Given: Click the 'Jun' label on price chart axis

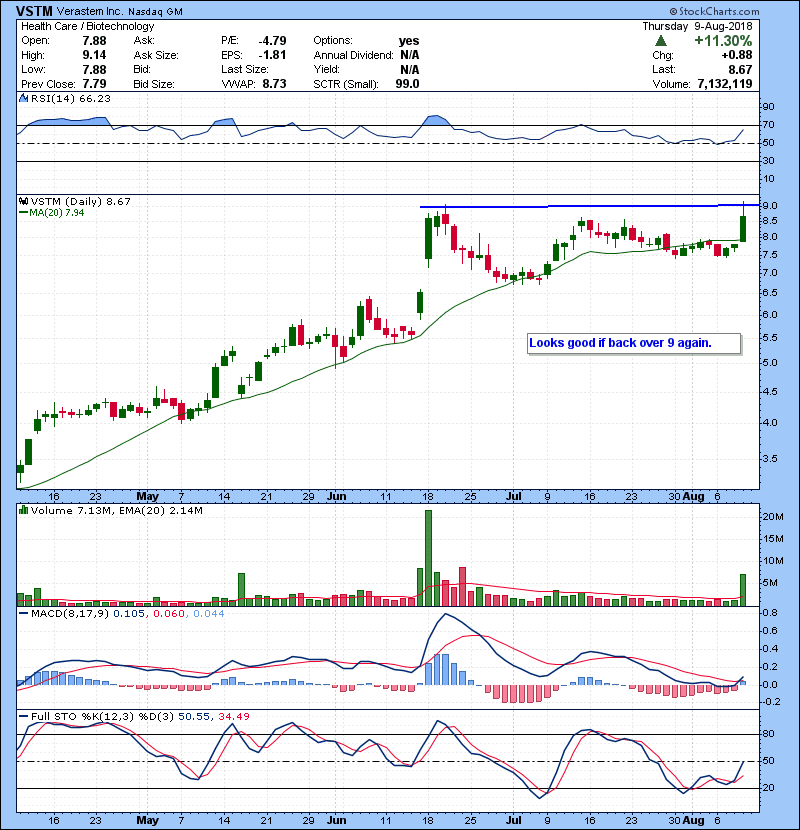Looking at the screenshot, I should click(x=336, y=497).
